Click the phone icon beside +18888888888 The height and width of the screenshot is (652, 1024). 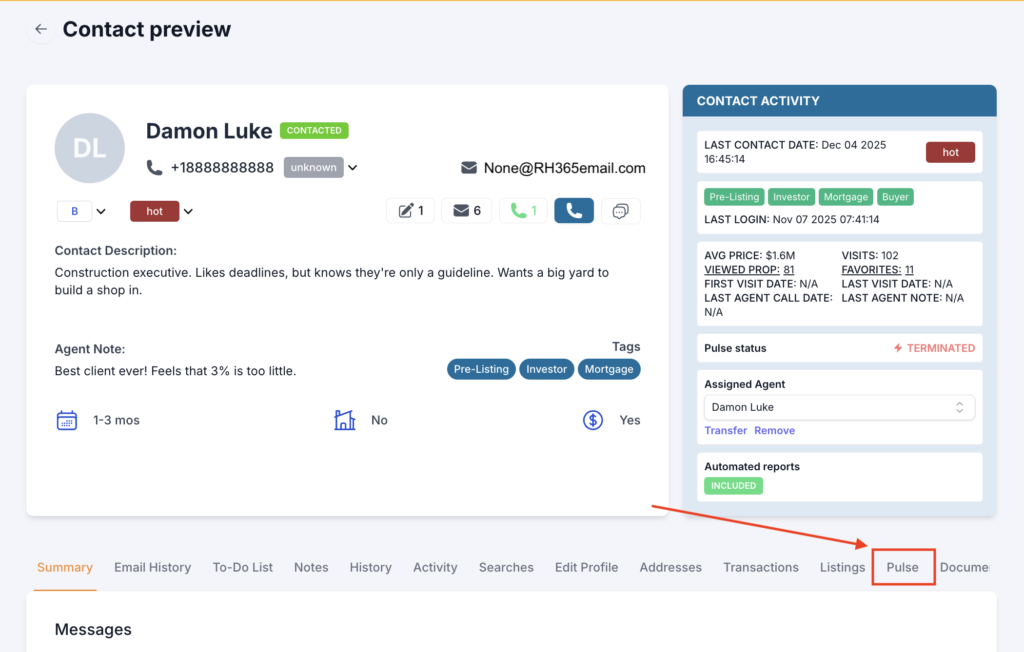[153, 167]
